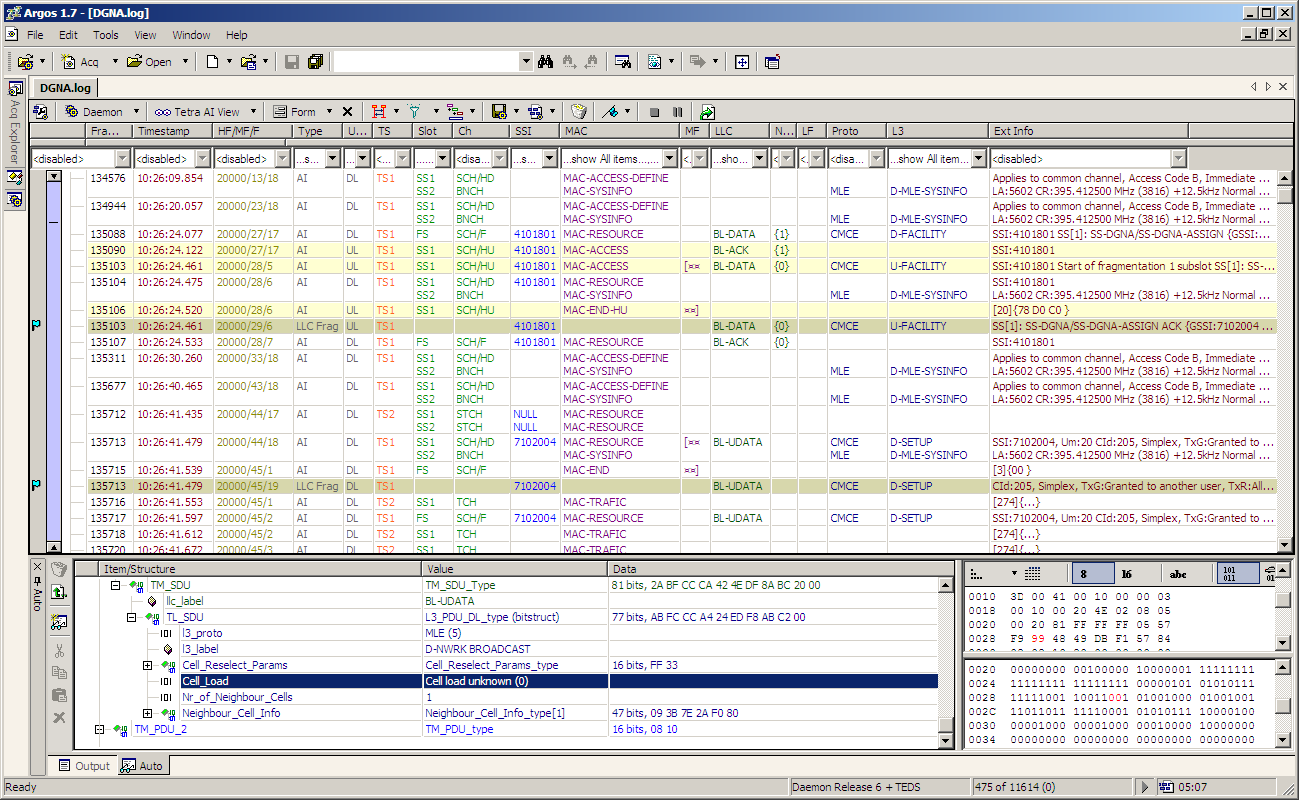The height and width of the screenshot is (800, 1299).
Task: Click the Save floppy disk icon
Action: click(292, 62)
